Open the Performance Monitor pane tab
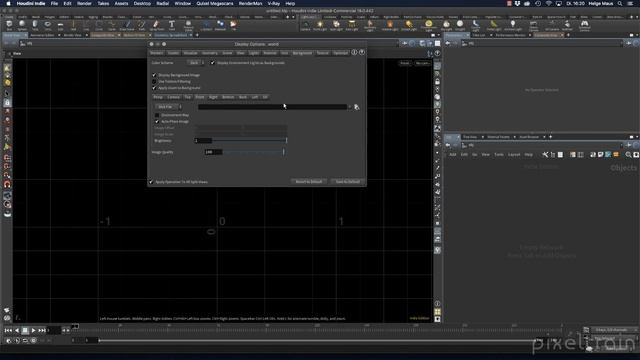The image size is (640, 360). pos(510,35)
